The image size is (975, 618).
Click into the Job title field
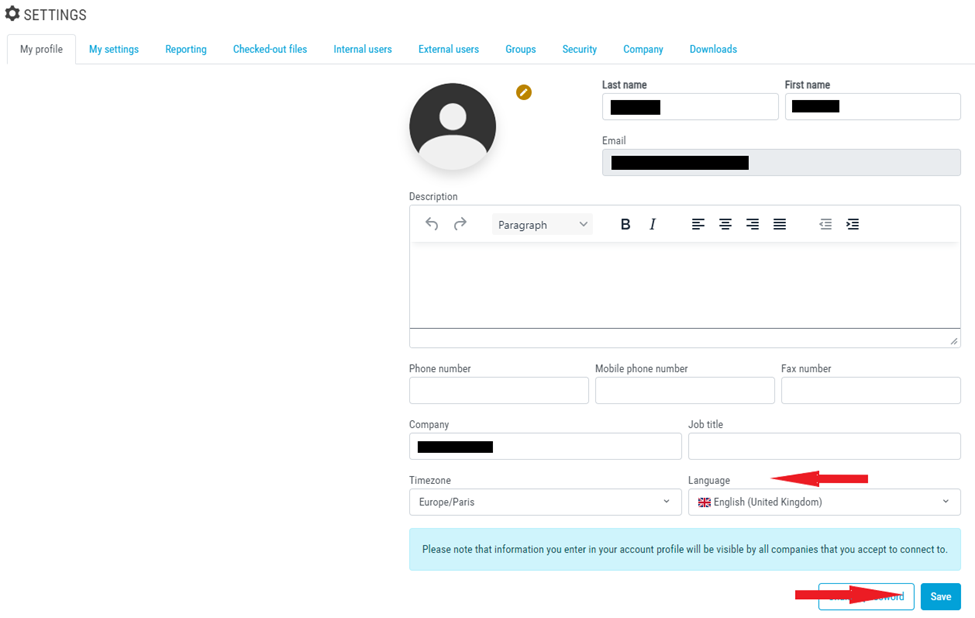click(x=824, y=446)
